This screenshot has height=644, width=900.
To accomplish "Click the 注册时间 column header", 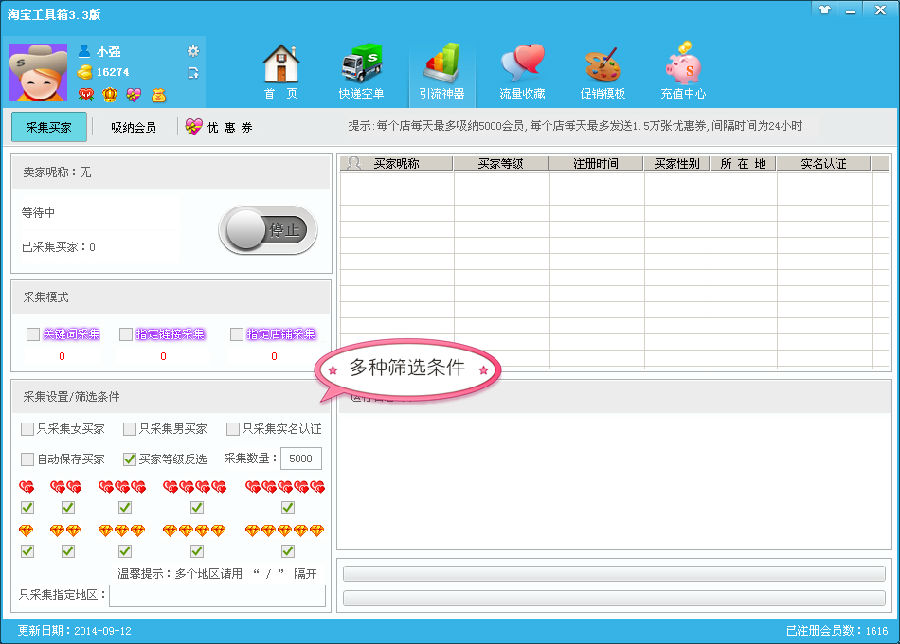I will (x=596, y=164).
